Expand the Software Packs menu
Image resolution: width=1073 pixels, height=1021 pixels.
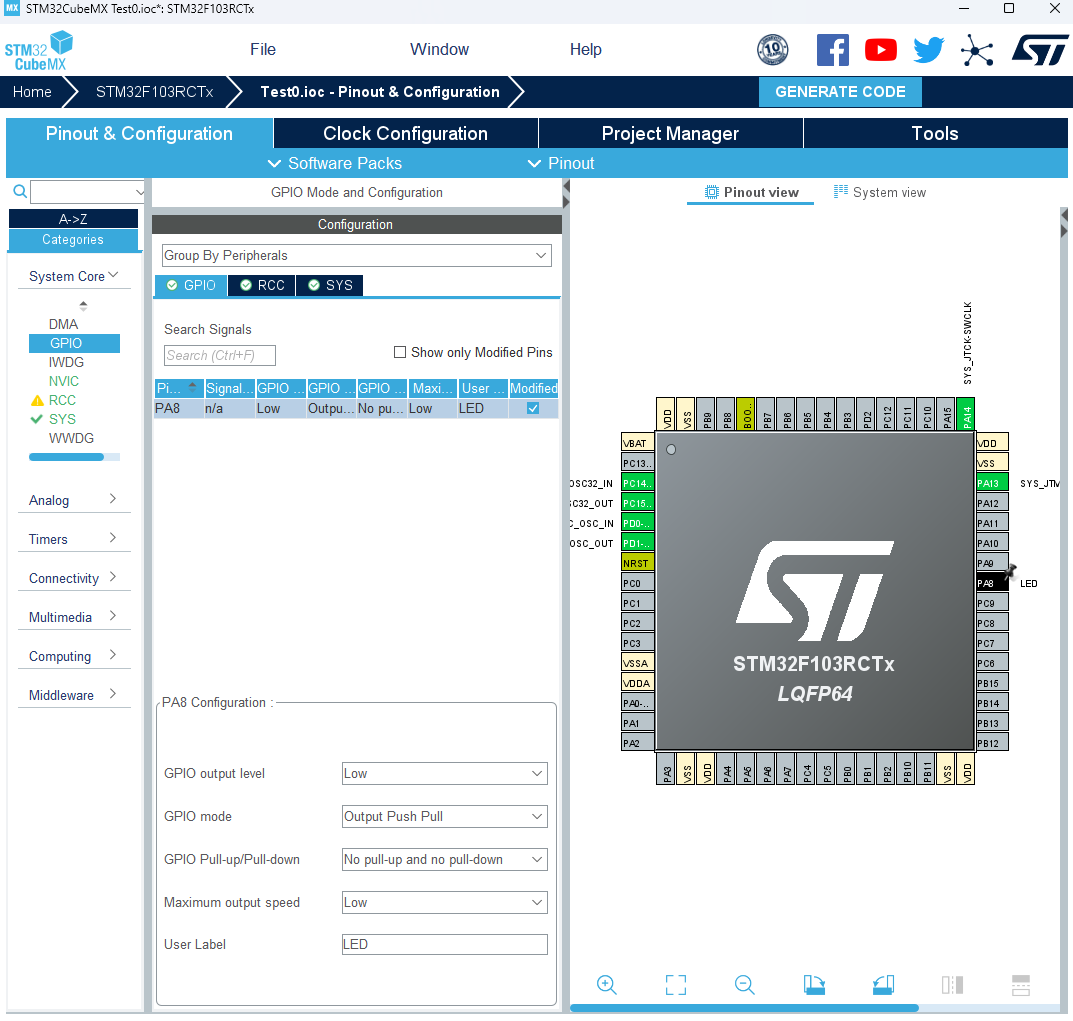(x=335, y=164)
